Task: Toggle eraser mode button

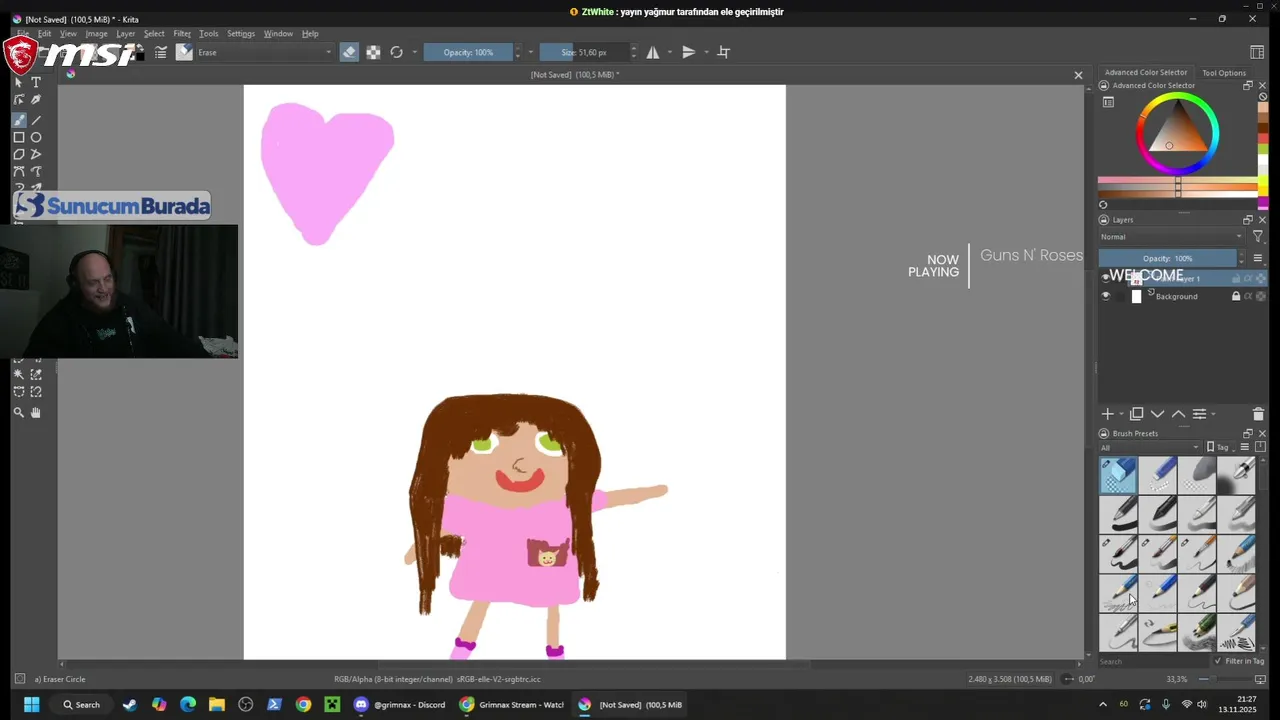Action: [349, 52]
